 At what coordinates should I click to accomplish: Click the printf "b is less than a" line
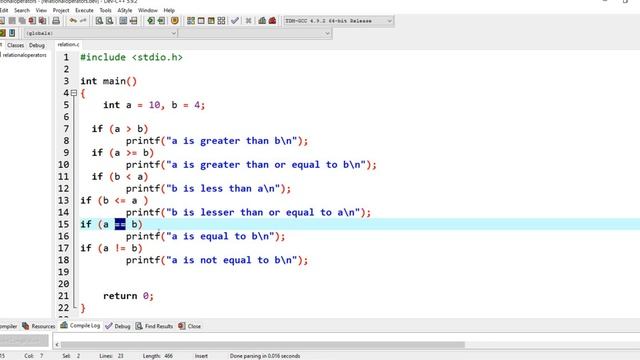coord(208,189)
